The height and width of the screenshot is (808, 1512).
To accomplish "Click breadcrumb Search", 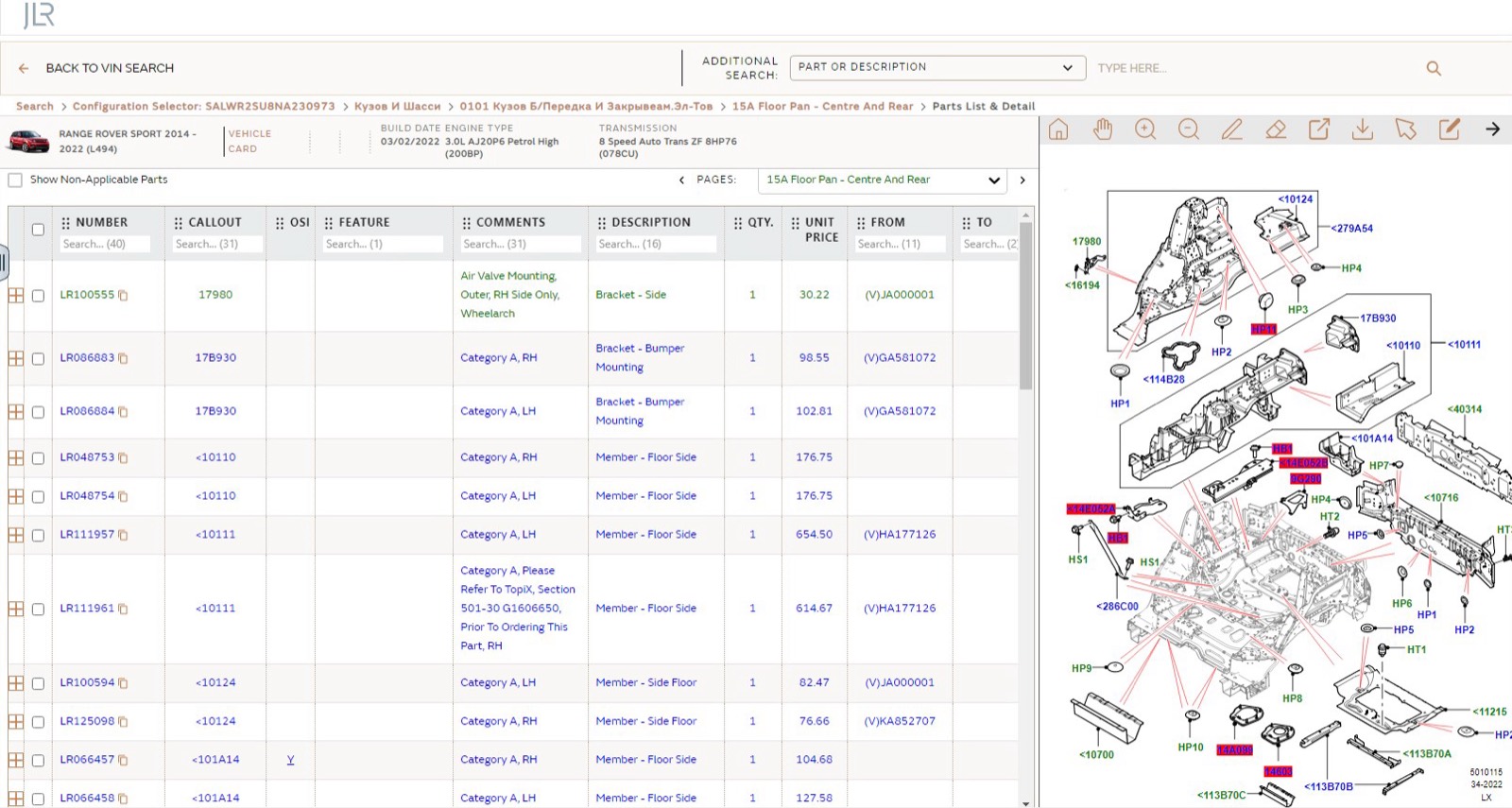I will (x=35, y=106).
